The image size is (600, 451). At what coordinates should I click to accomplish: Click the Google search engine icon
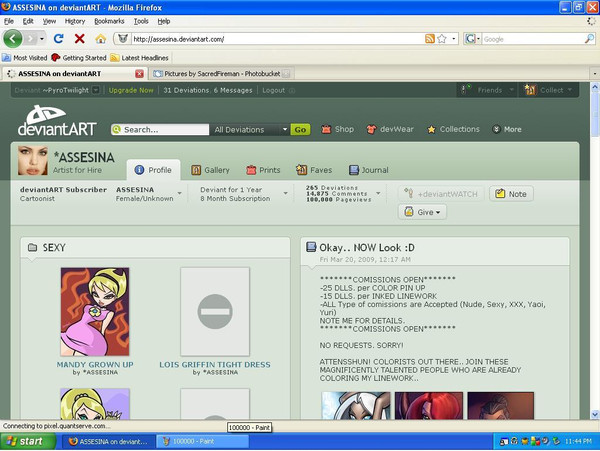pos(470,39)
